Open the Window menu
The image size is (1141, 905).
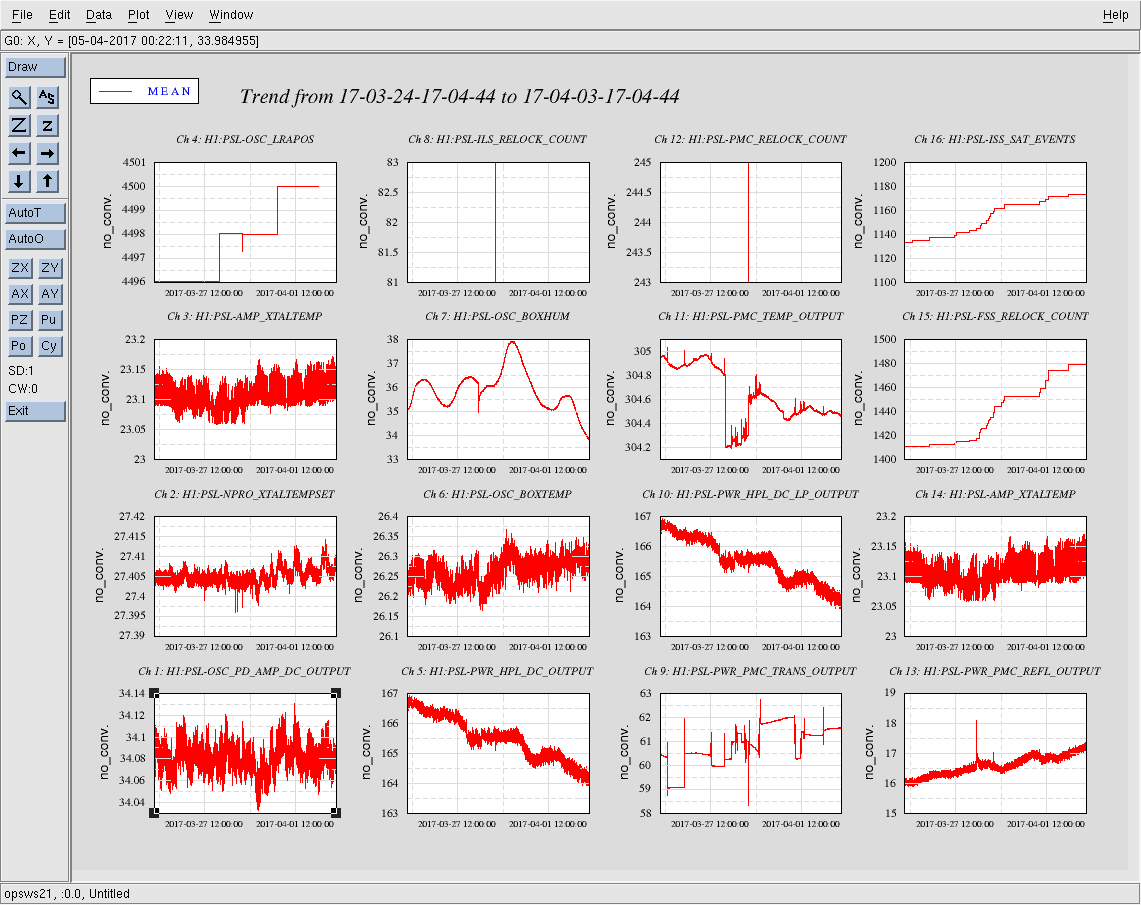(231, 15)
